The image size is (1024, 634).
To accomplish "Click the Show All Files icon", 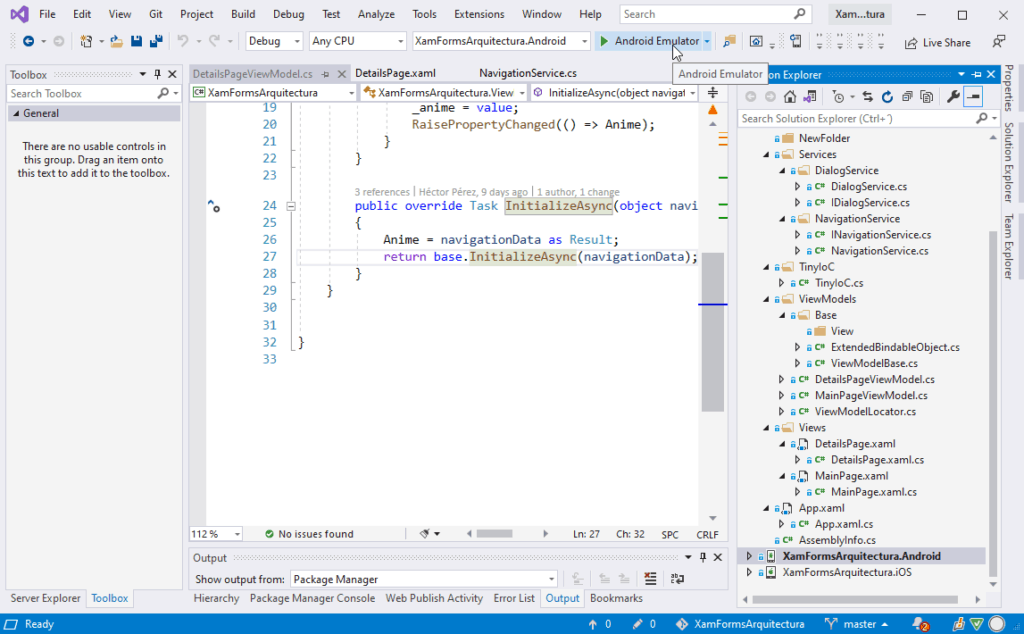I will tap(926, 97).
